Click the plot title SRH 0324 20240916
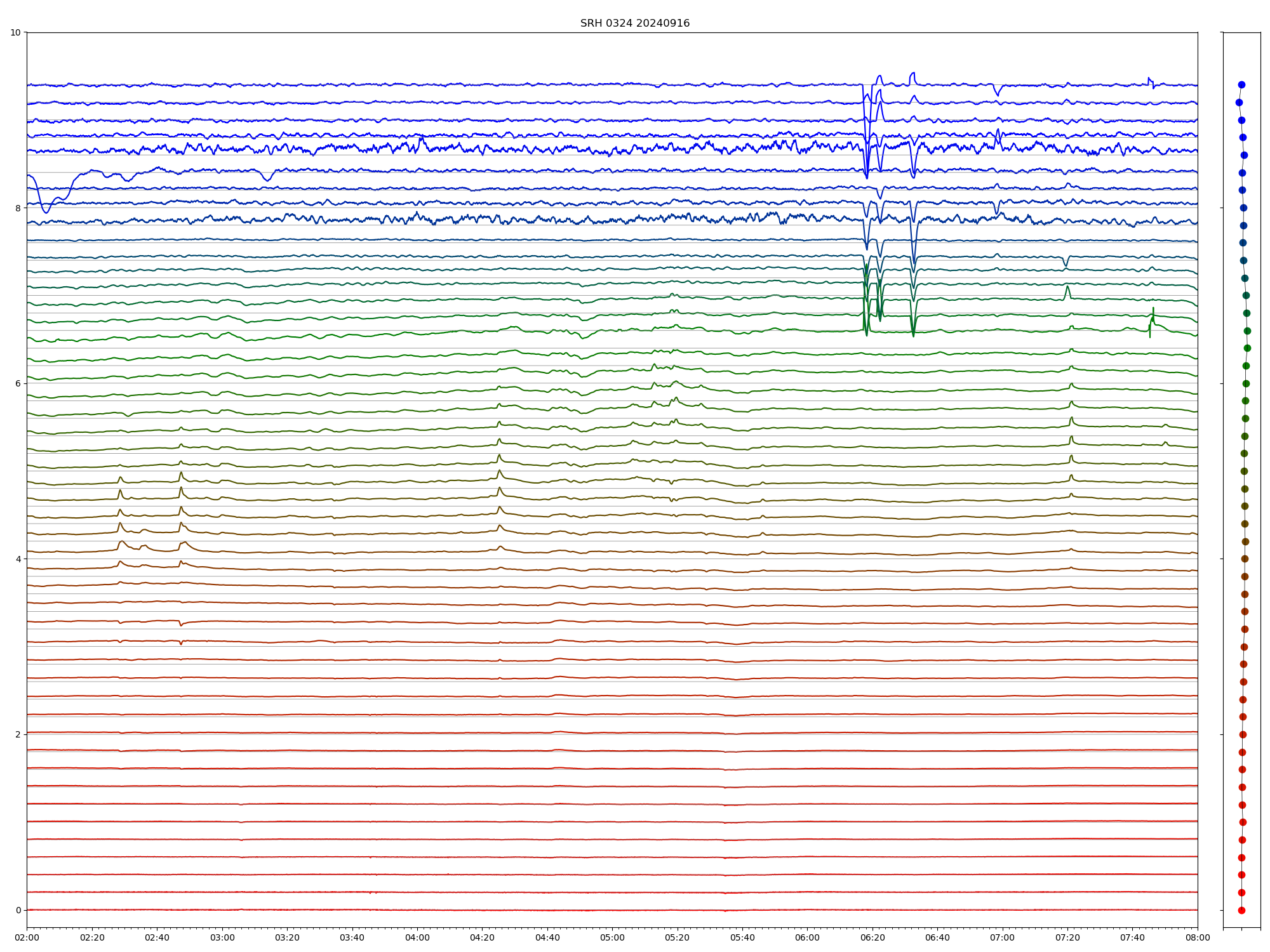 634,23
